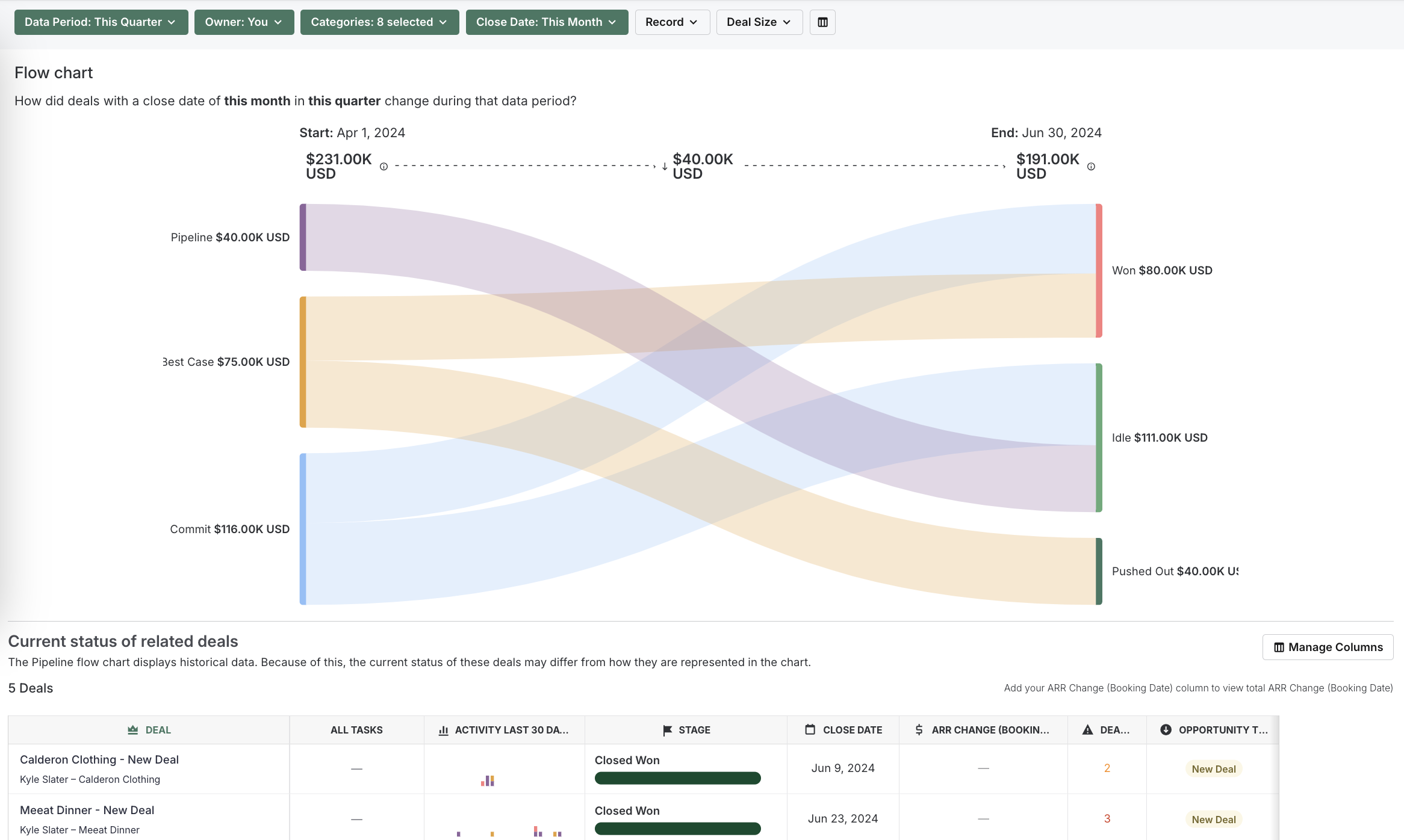This screenshot has height=840, width=1404.
Task: Open the Calderon Clothing - New Deal record
Action: coord(99,759)
